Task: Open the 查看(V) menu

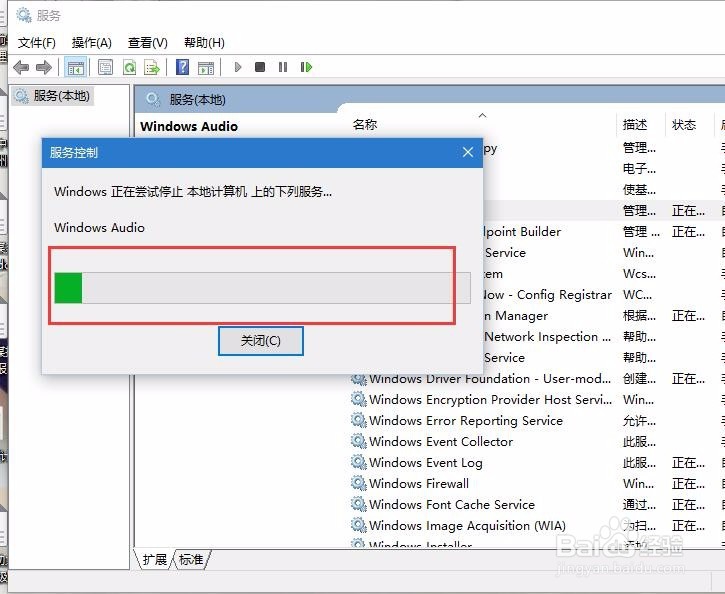Action: click(147, 43)
